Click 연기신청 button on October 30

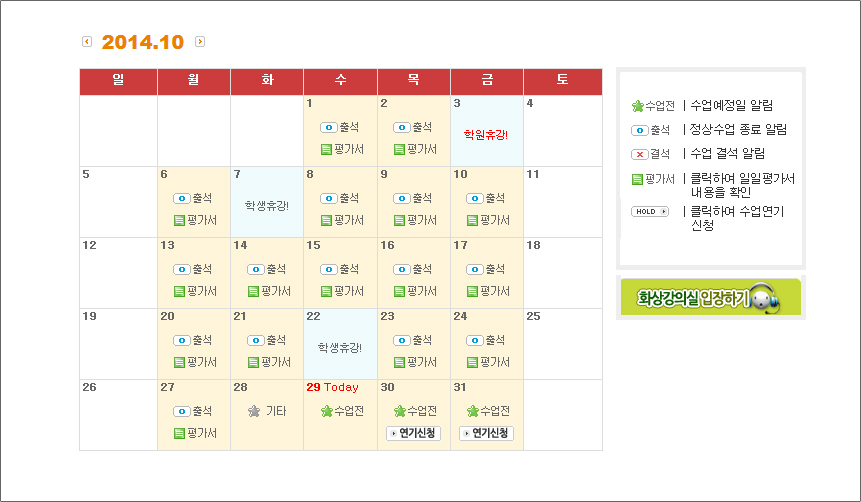413,433
